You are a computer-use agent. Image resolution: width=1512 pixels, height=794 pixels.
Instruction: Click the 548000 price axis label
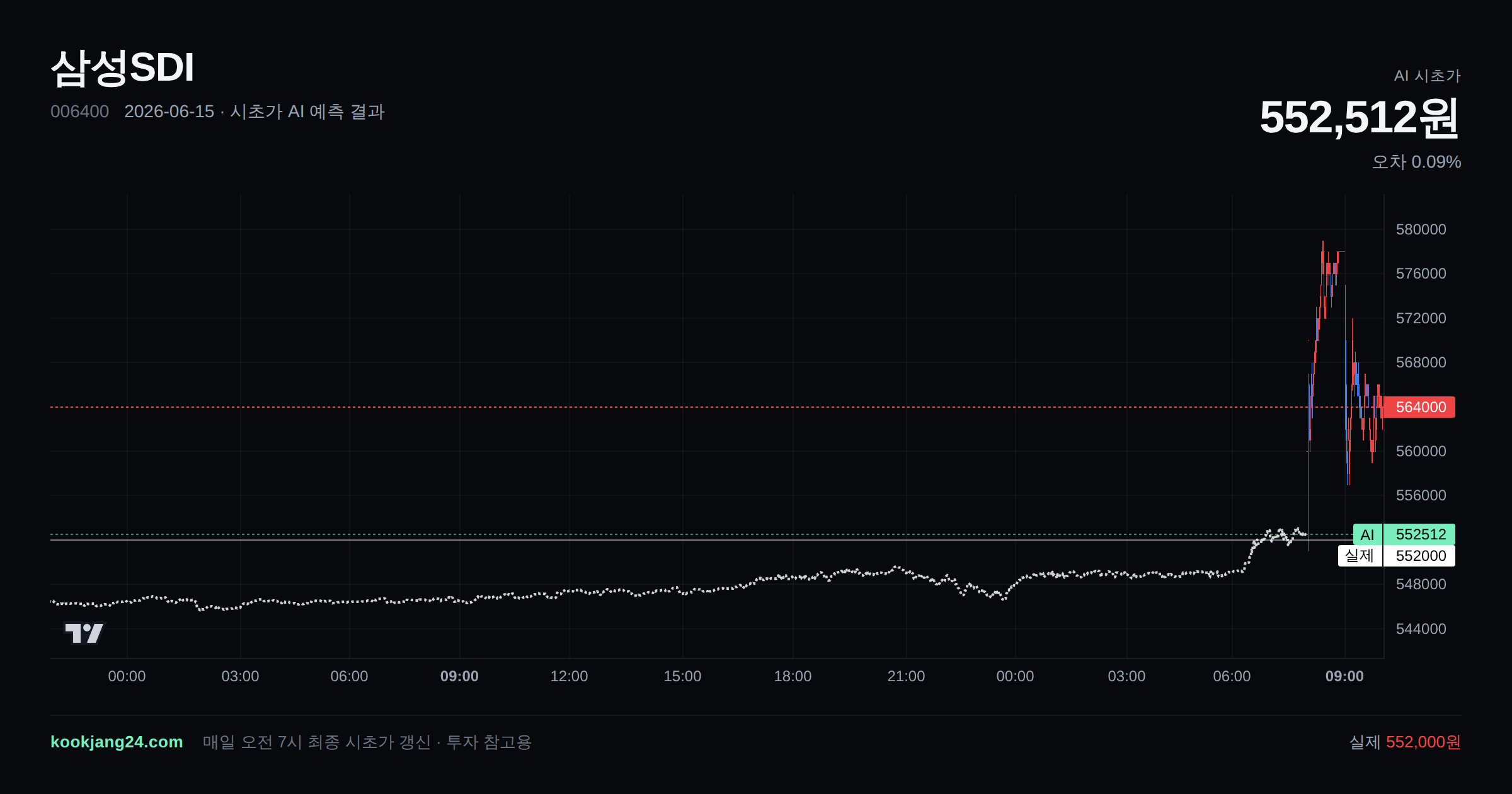(1421, 584)
